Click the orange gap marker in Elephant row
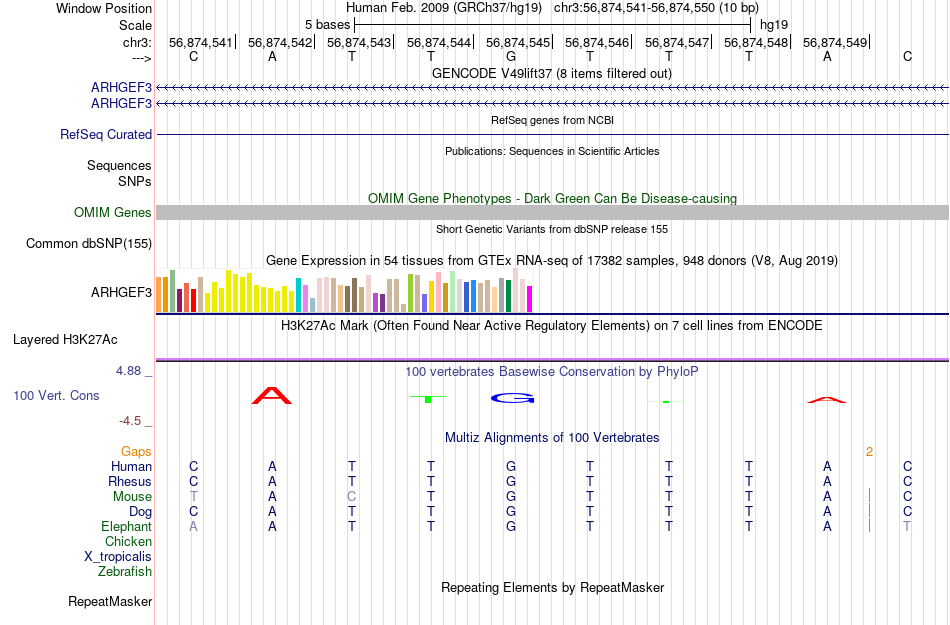The height and width of the screenshot is (625, 950). [869, 526]
